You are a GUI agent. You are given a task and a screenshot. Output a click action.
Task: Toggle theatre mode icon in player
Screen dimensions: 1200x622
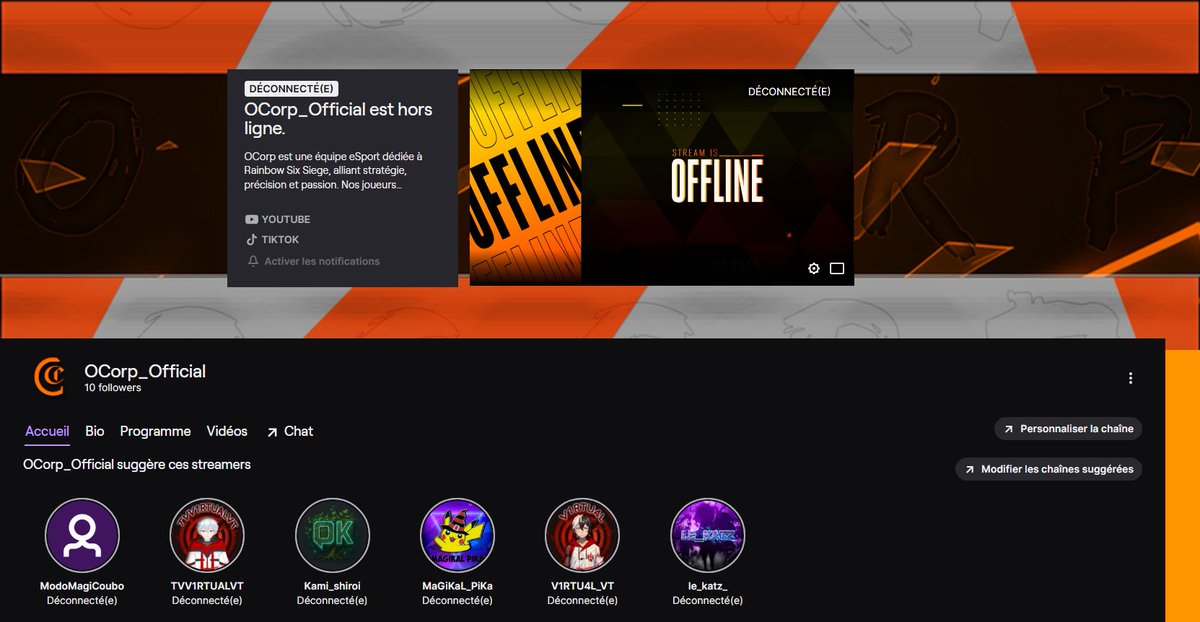837,268
